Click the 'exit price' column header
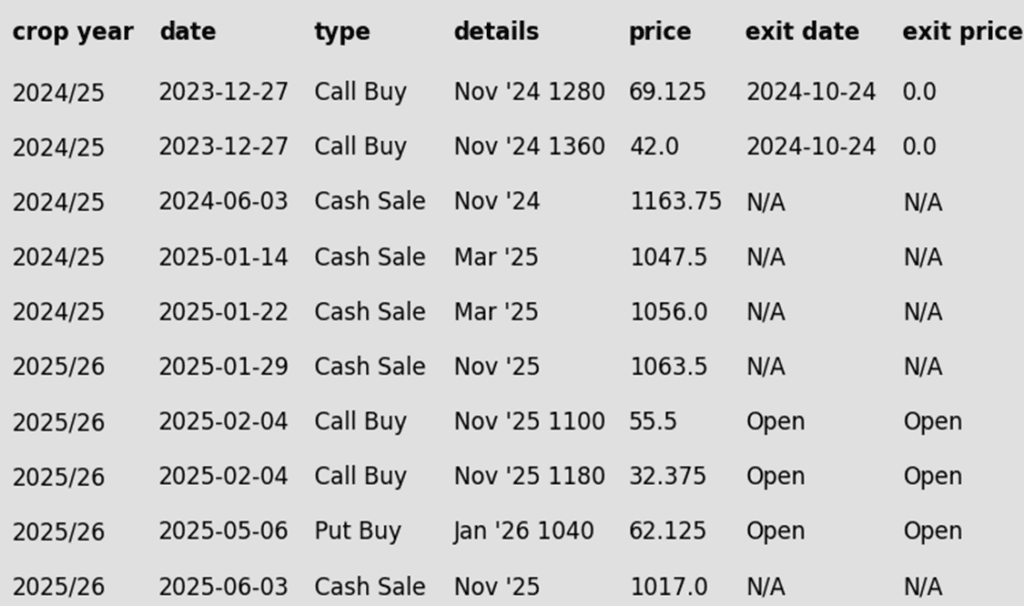 [x=963, y=32]
